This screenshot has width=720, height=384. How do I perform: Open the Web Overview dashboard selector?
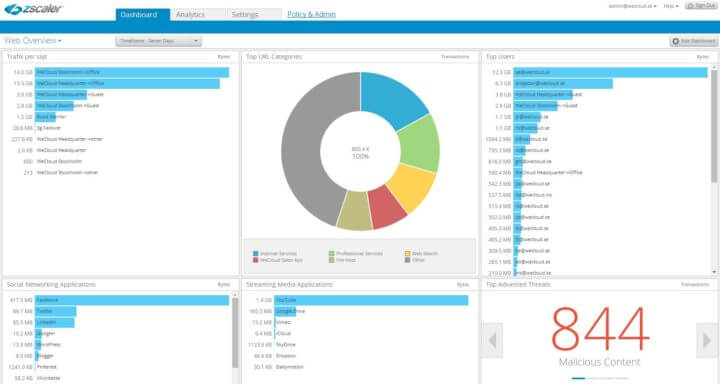33,41
